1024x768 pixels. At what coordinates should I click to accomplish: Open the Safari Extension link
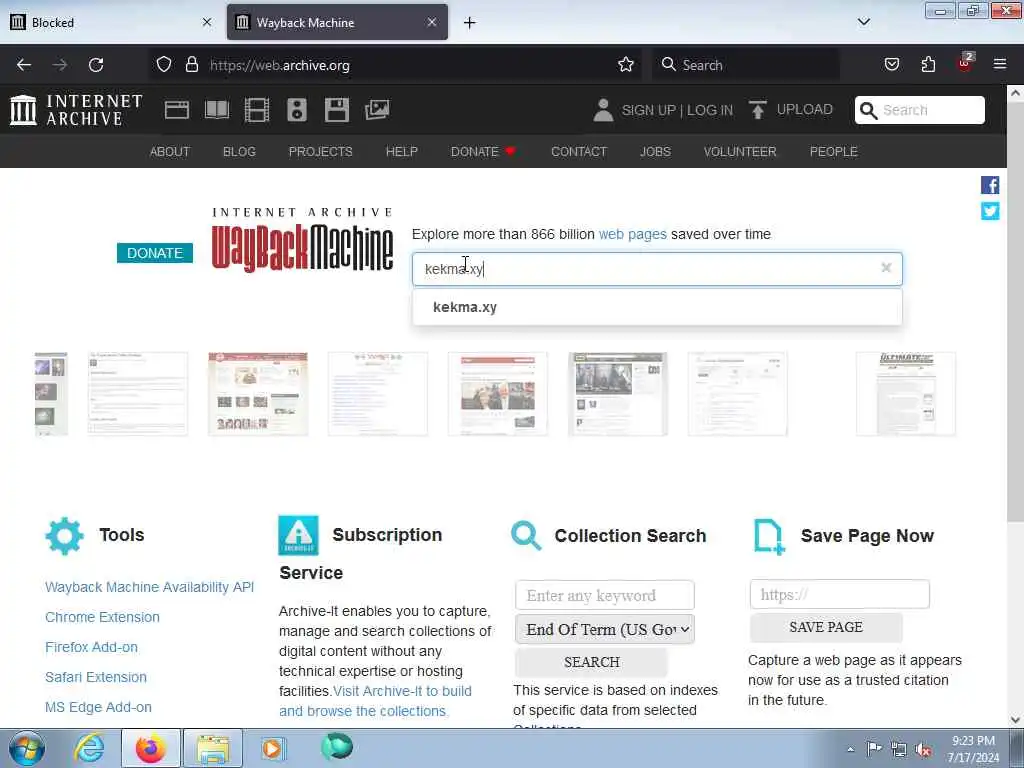[x=96, y=677]
